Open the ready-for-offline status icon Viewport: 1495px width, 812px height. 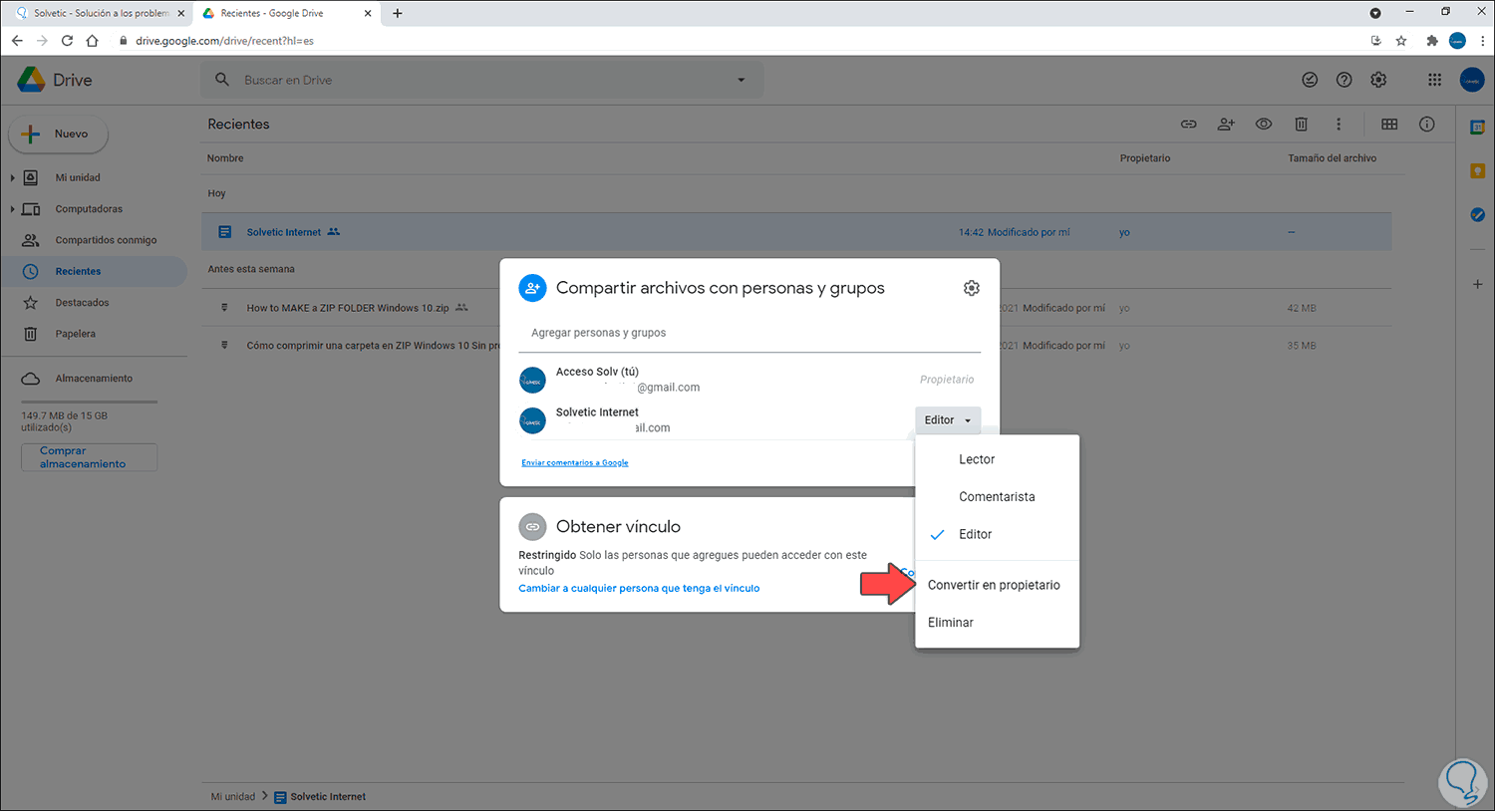click(1310, 80)
